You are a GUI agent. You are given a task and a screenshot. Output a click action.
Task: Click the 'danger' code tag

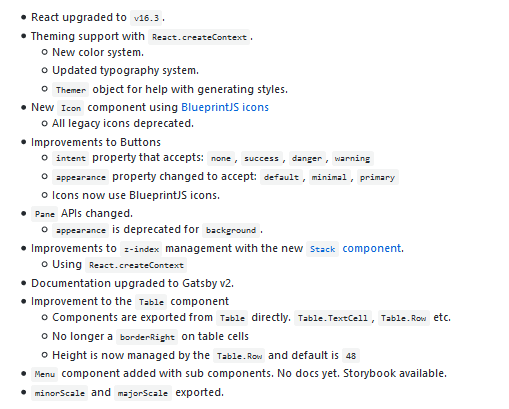click(307, 158)
